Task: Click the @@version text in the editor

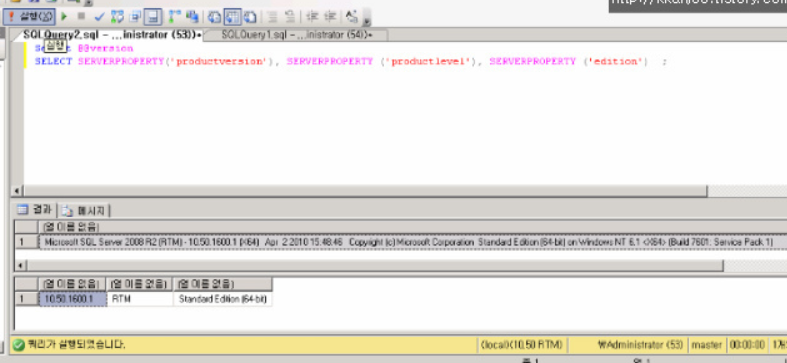Action: click(105, 49)
